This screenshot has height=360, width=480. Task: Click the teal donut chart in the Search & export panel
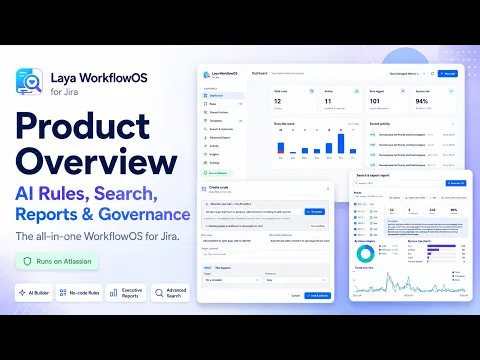click(x=366, y=254)
